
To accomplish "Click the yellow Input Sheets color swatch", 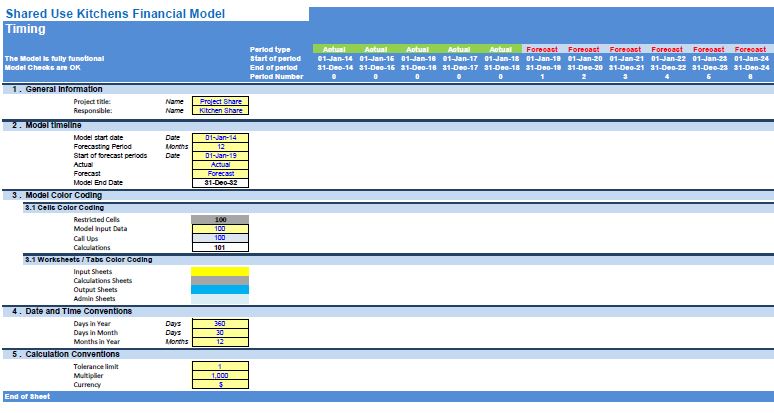I will tap(220, 271).
